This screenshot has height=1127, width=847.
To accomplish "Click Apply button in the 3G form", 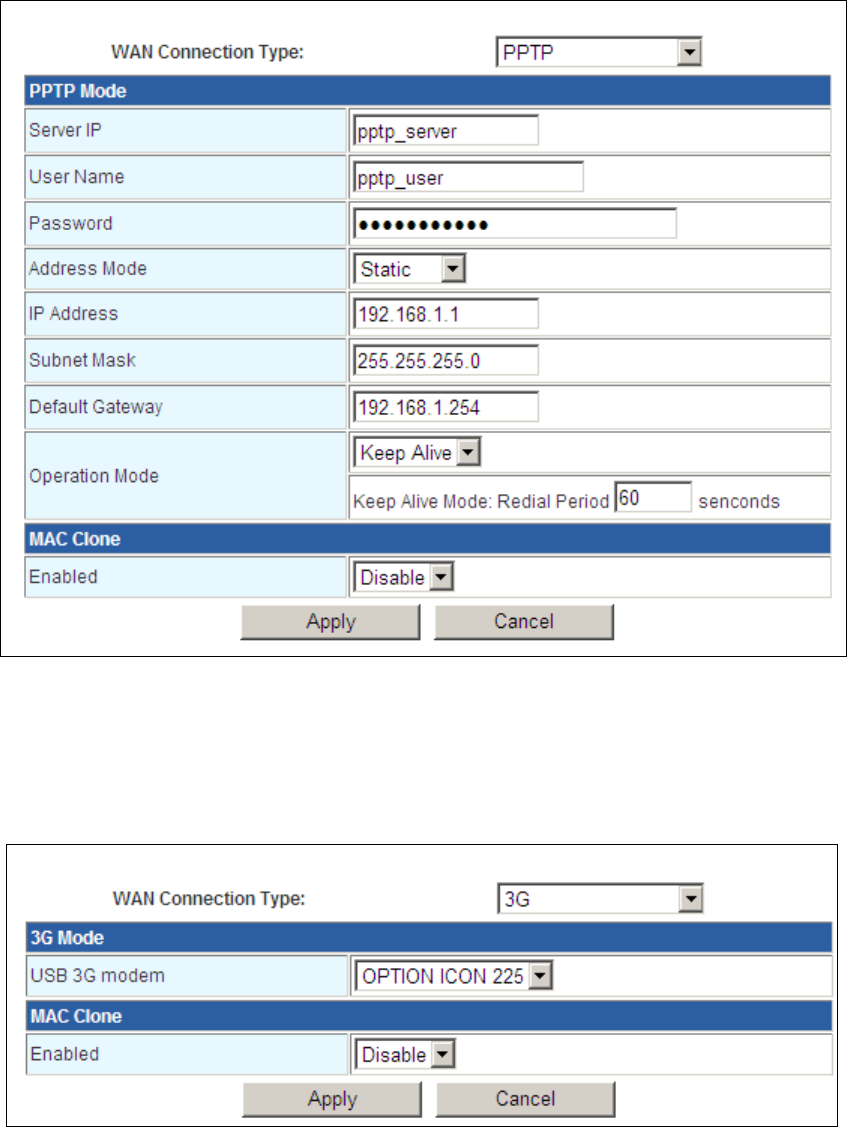I will [332, 1099].
